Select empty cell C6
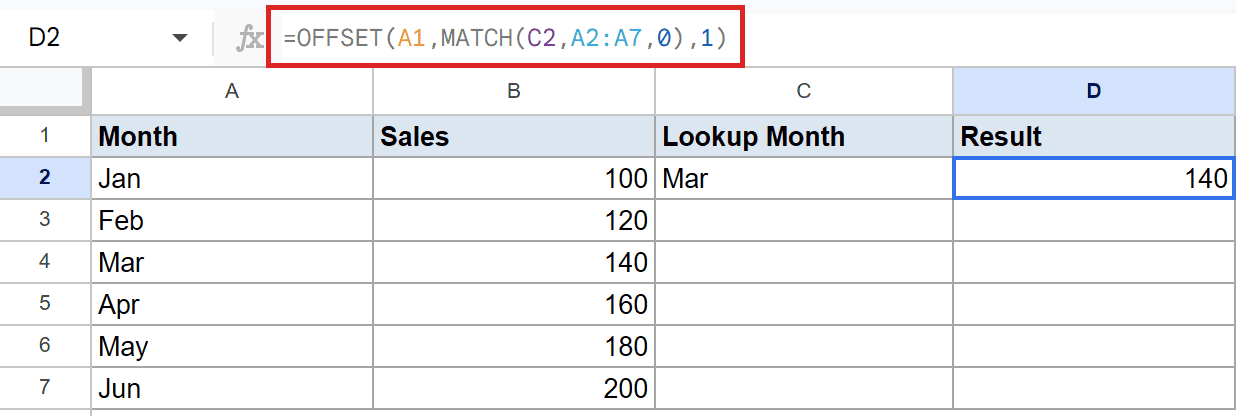Viewport: 1236px width, 416px height. pyautogui.click(x=804, y=346)
